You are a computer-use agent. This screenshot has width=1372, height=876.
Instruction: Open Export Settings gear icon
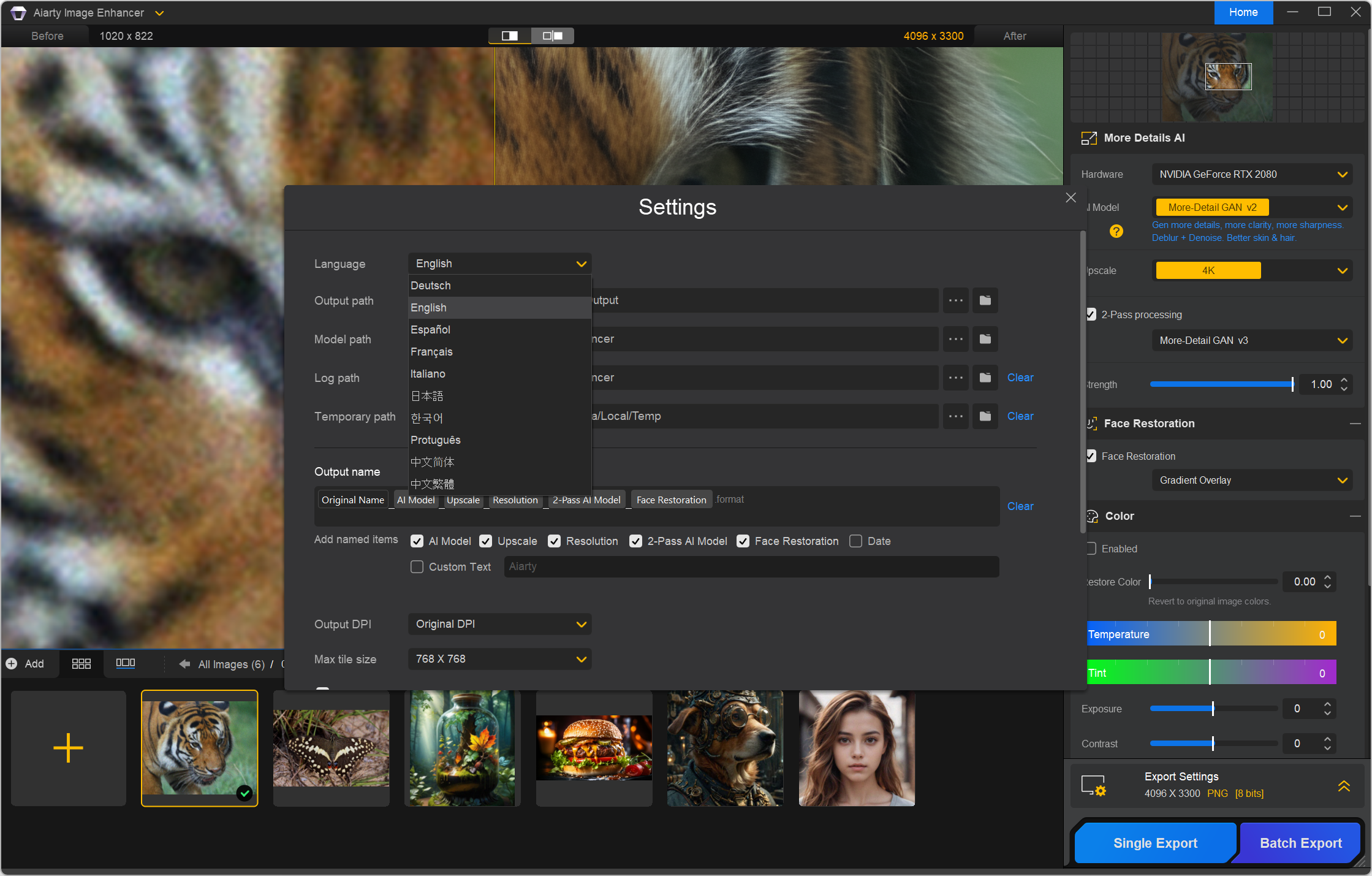pos(1093,785)
